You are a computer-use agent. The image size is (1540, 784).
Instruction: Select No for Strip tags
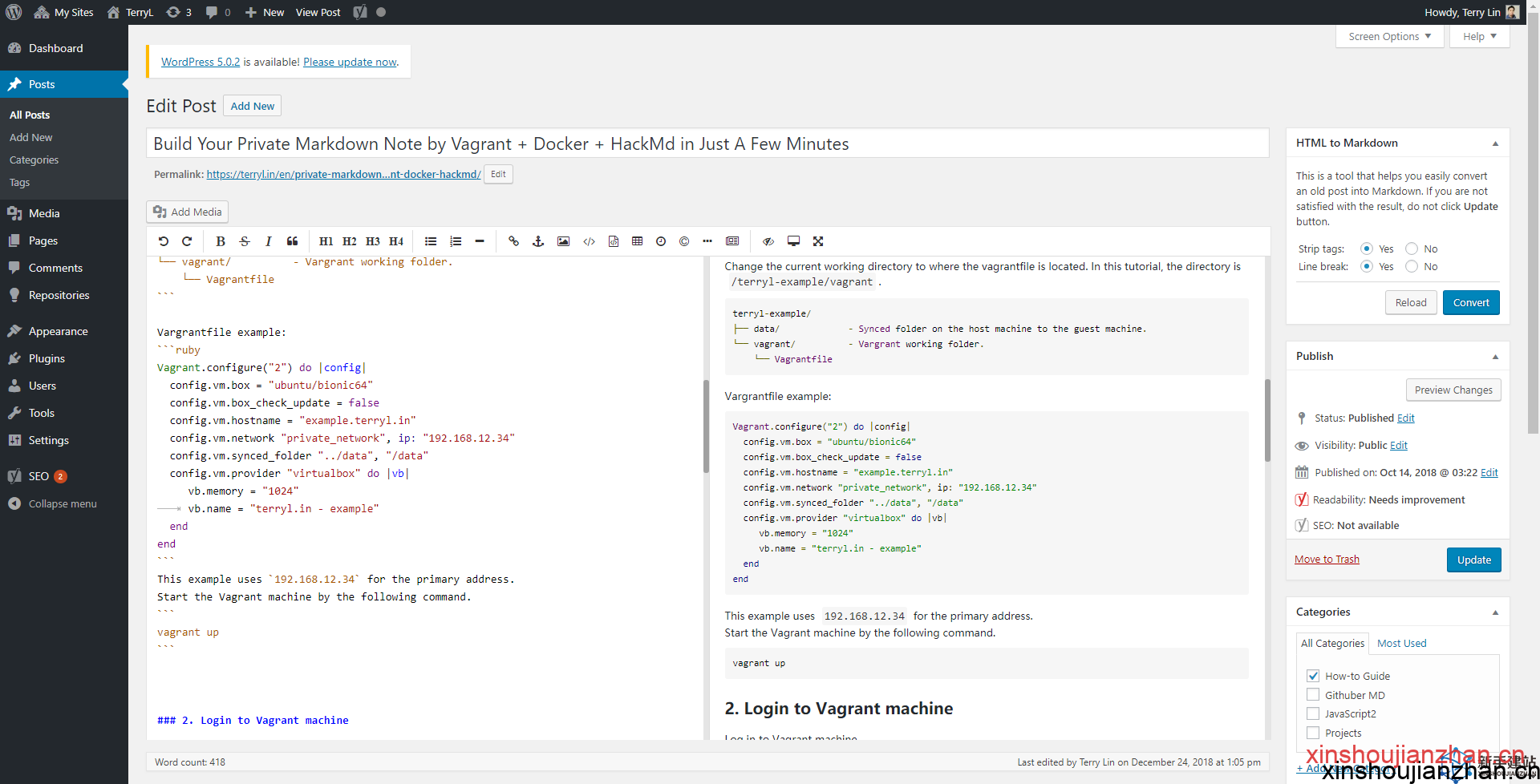point(1412,249)
